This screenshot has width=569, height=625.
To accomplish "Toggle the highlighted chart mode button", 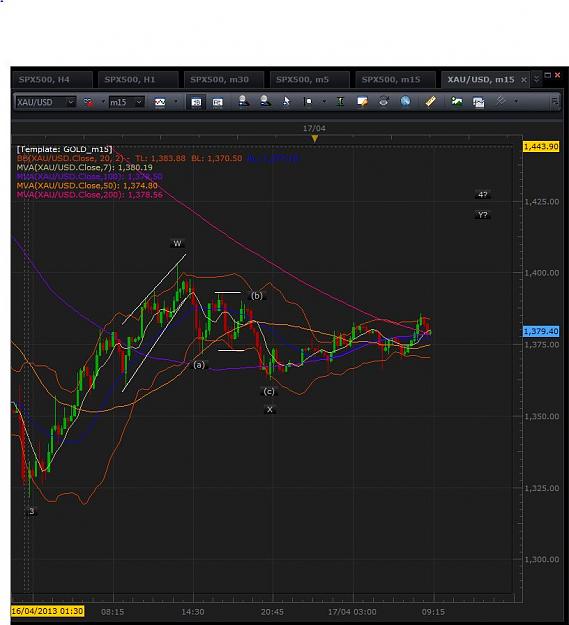I will [196, 102].
